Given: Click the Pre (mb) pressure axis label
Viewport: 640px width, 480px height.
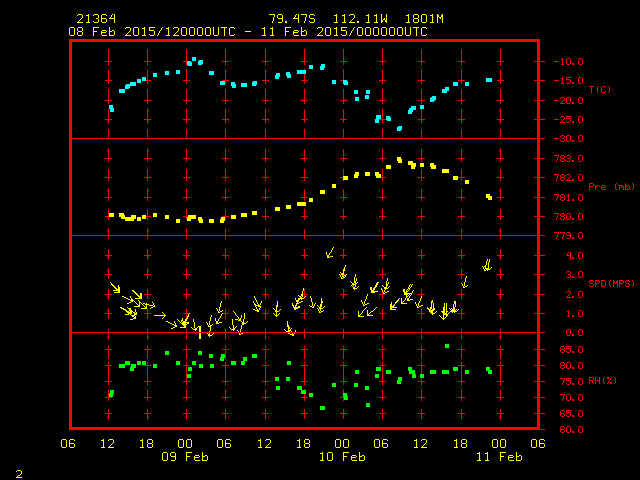Looking at the screenshot, I should point(611,187).
